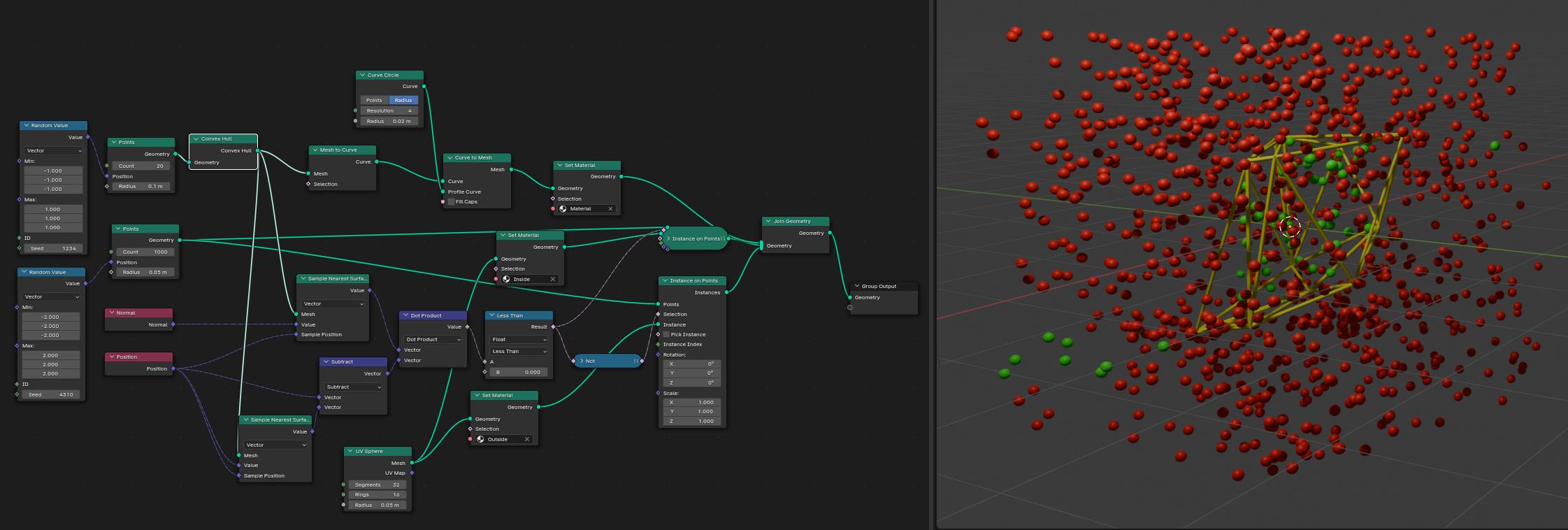Click the Radius 0.1 m field
Image resolution: width=1568 pixels, height=530 pixels.
pyautogui.click(x=141, y=186)
